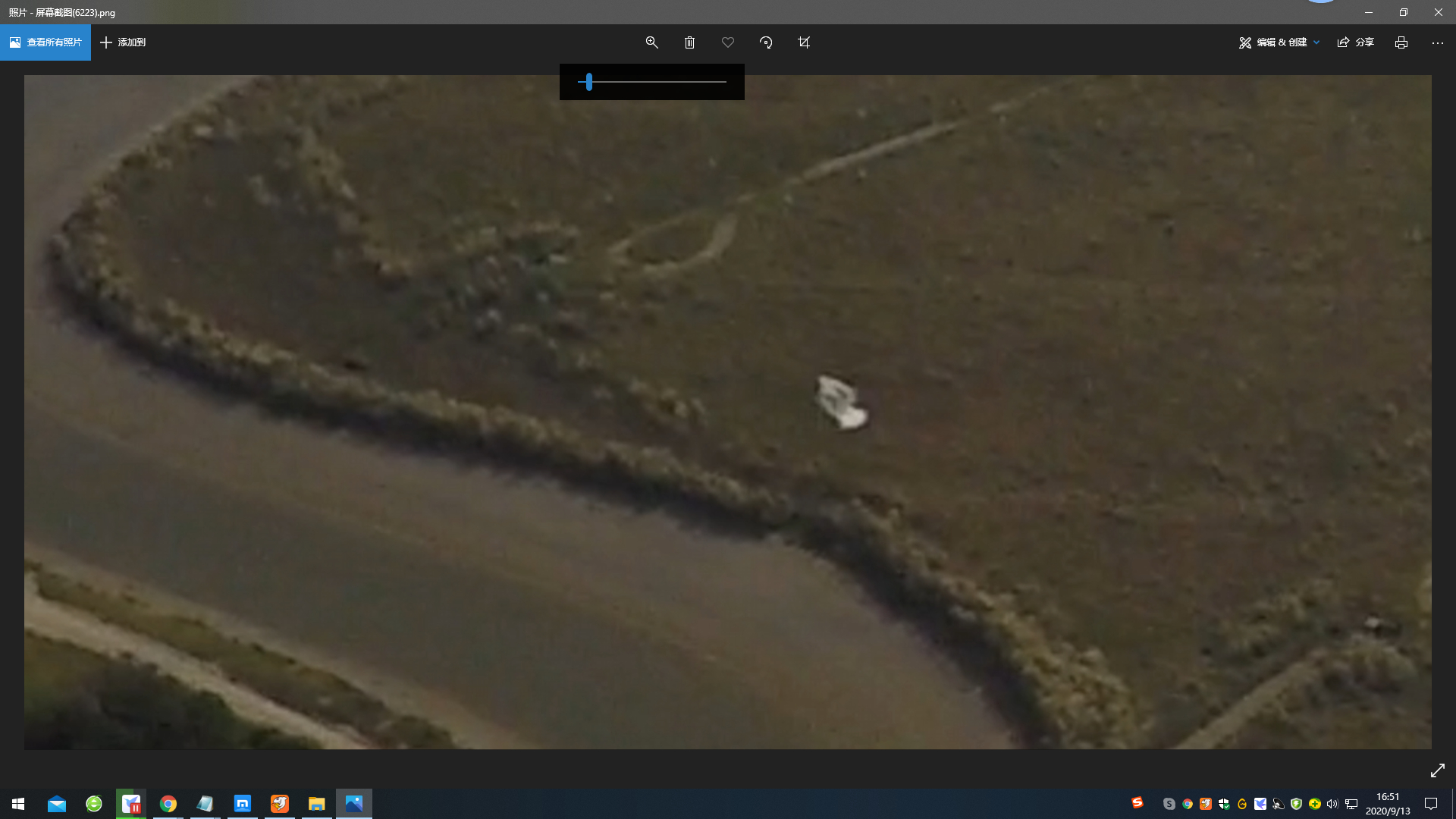1456x819 pixels.
Task: Enter fullscreen with the diagonal arrows icon
Action: click(x=1438, y=770)
